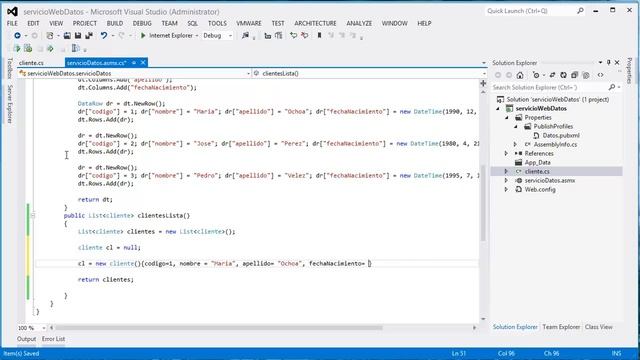The height and width of the screenshot is (360, 640).
Task: Toggle a bookmark with the bookmark icon
Action: click(x=319, y=36)
